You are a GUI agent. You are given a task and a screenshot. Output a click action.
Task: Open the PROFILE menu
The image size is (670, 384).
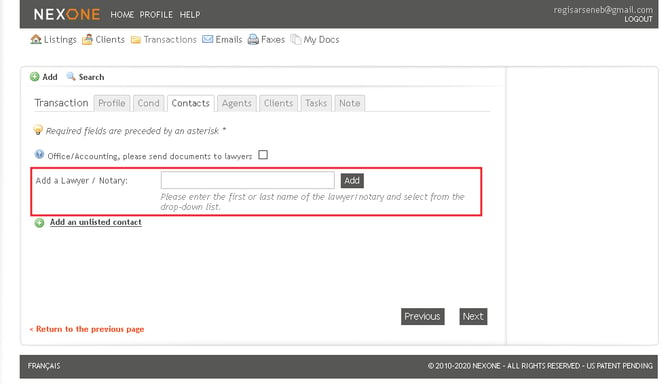coord(156,15)
